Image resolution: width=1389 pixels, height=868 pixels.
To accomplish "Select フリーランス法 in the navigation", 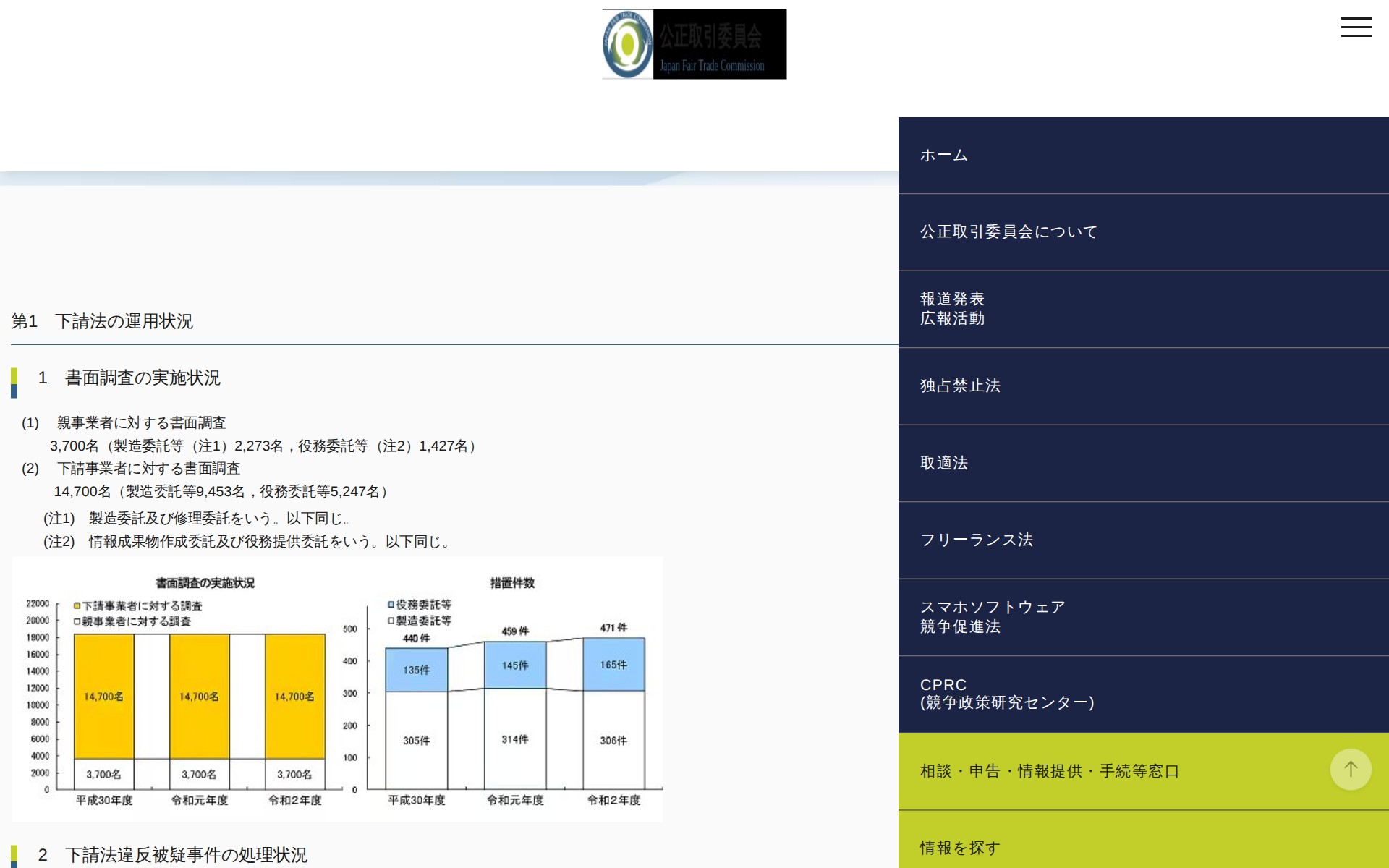I will coord(976,540).
